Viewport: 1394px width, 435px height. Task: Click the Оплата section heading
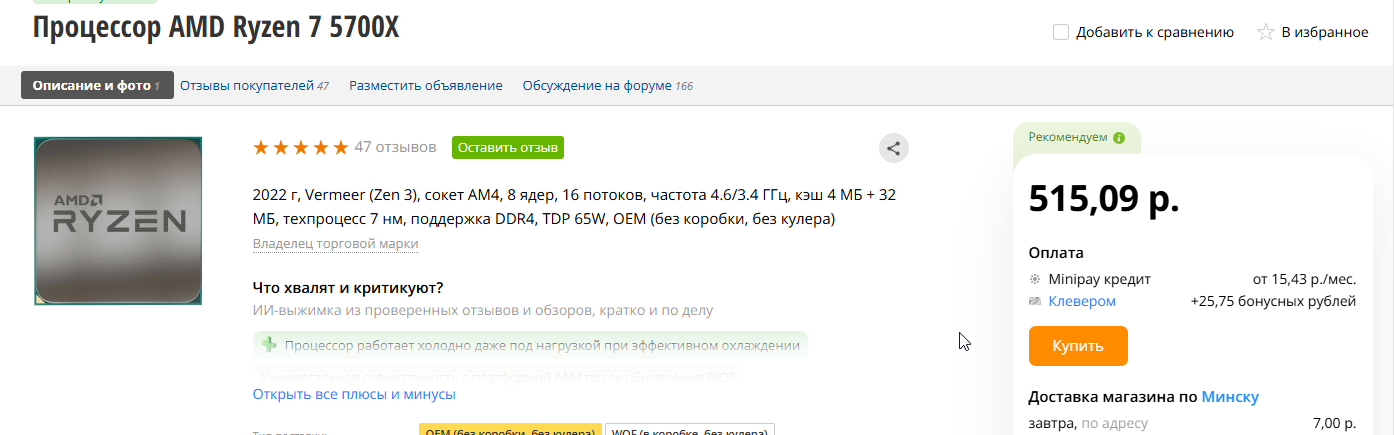[x=1056, y=253]
